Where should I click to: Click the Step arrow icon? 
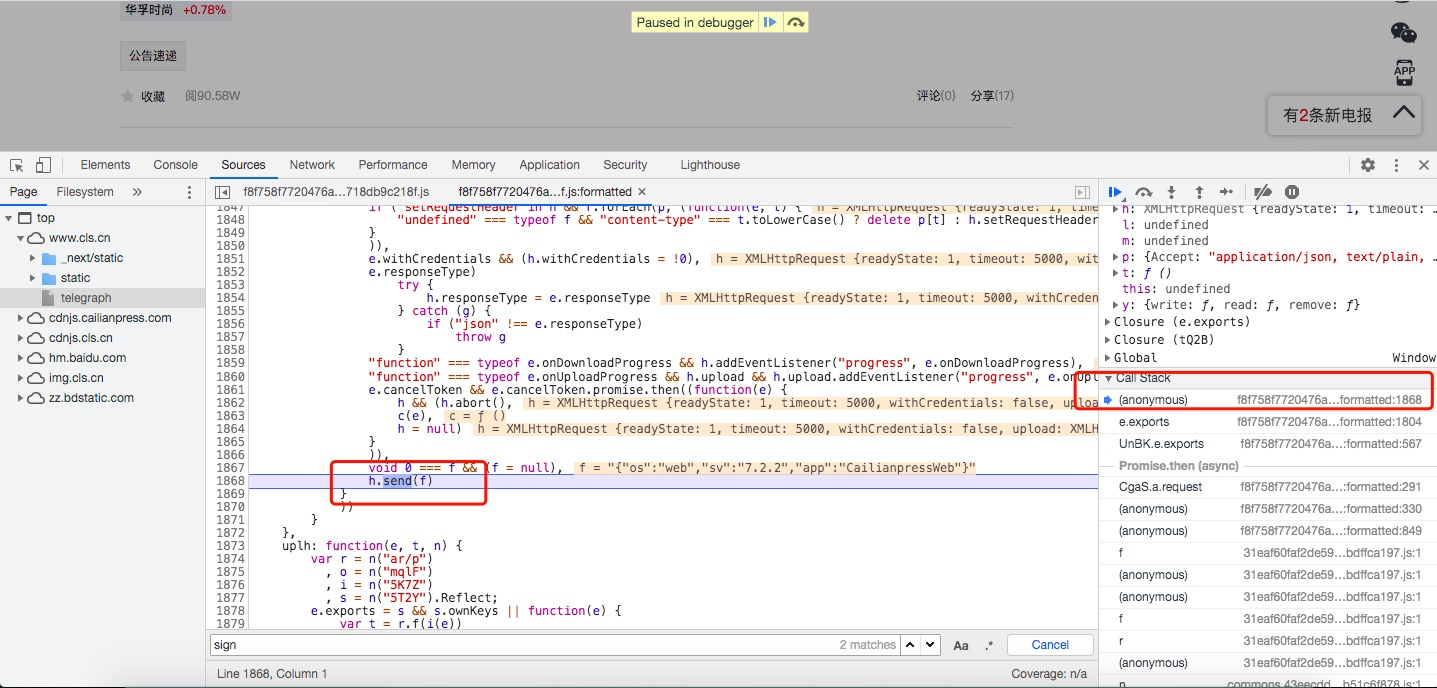coord(1226,192)
